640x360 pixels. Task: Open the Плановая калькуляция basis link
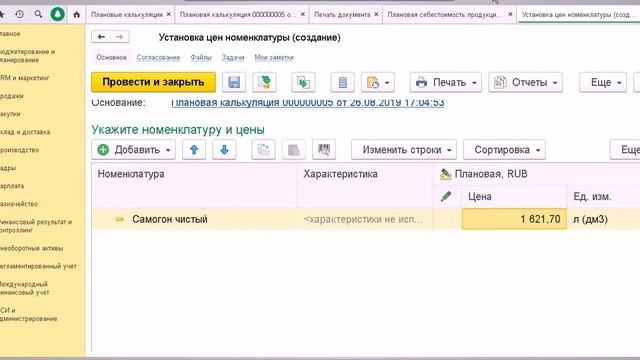tap(307, 102)
